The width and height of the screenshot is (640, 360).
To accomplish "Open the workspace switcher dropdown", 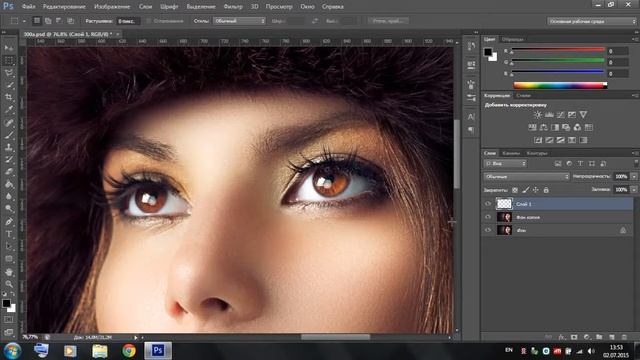I will (591, 21).
